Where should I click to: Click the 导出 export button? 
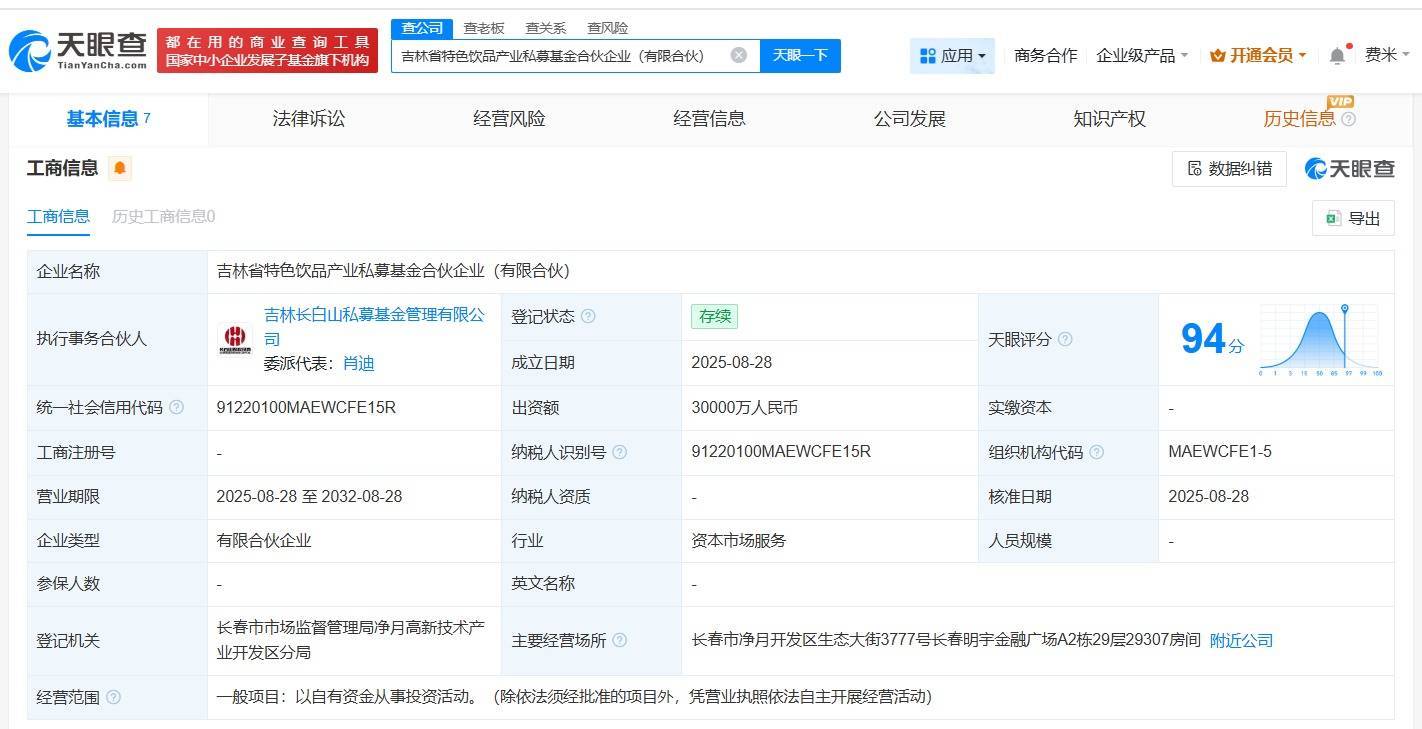1353,218
